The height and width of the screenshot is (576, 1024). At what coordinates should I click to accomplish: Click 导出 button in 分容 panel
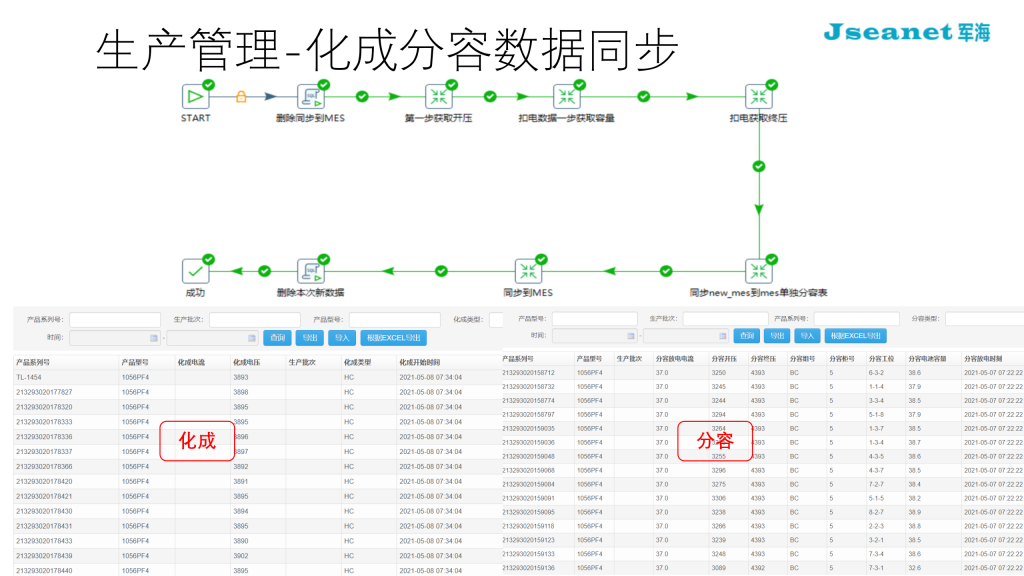[777, 336]
